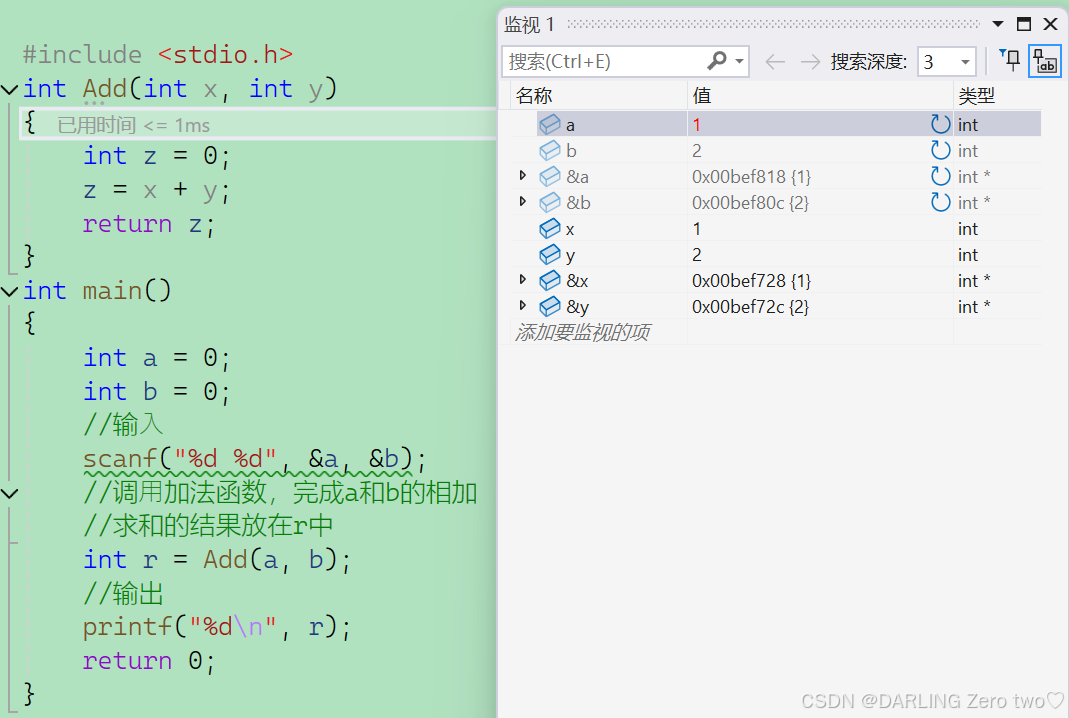Click the cube icon of the &y row
1069x718 pixels.
[x=549, y=305]
